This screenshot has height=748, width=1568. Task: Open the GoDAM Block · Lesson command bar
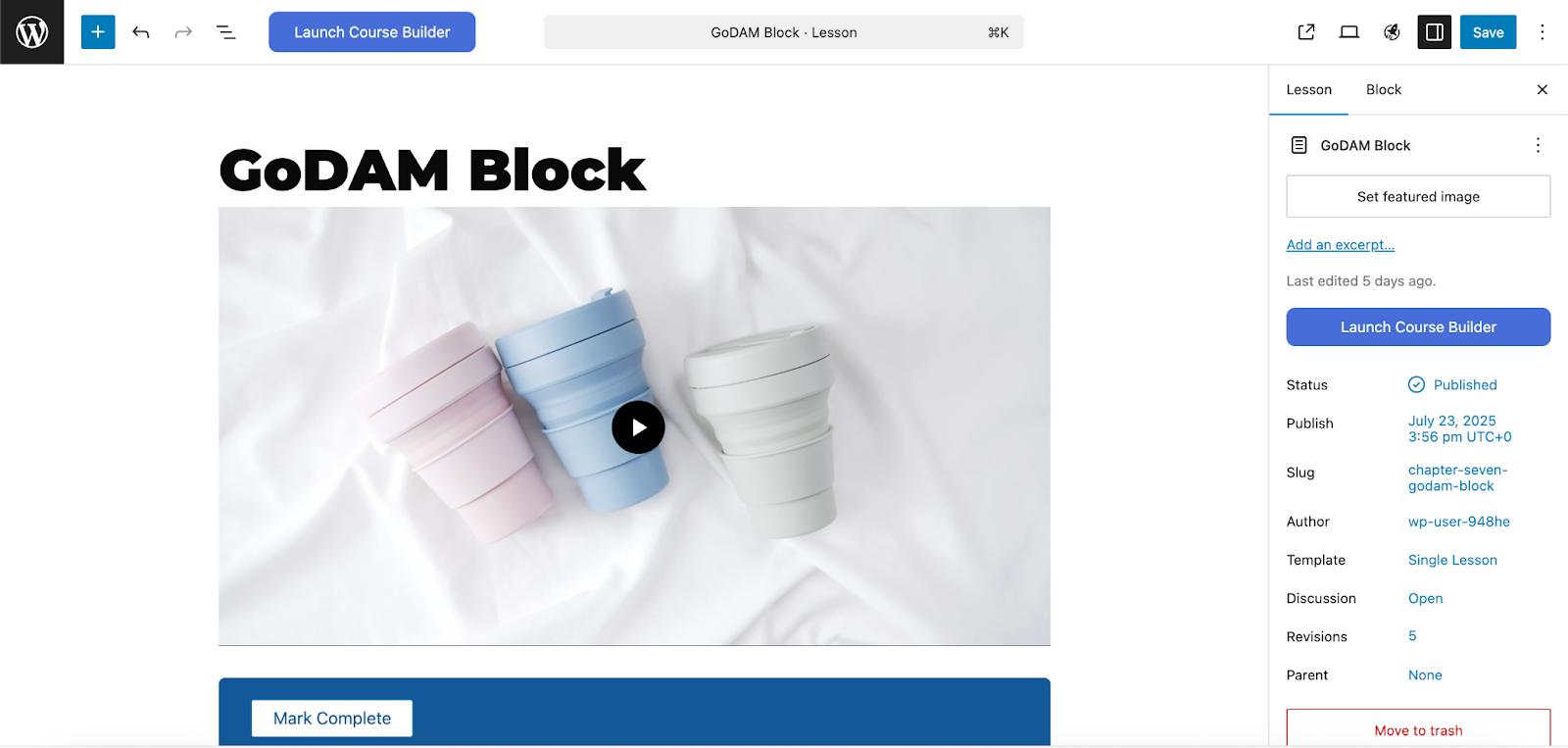coord(784,32)
